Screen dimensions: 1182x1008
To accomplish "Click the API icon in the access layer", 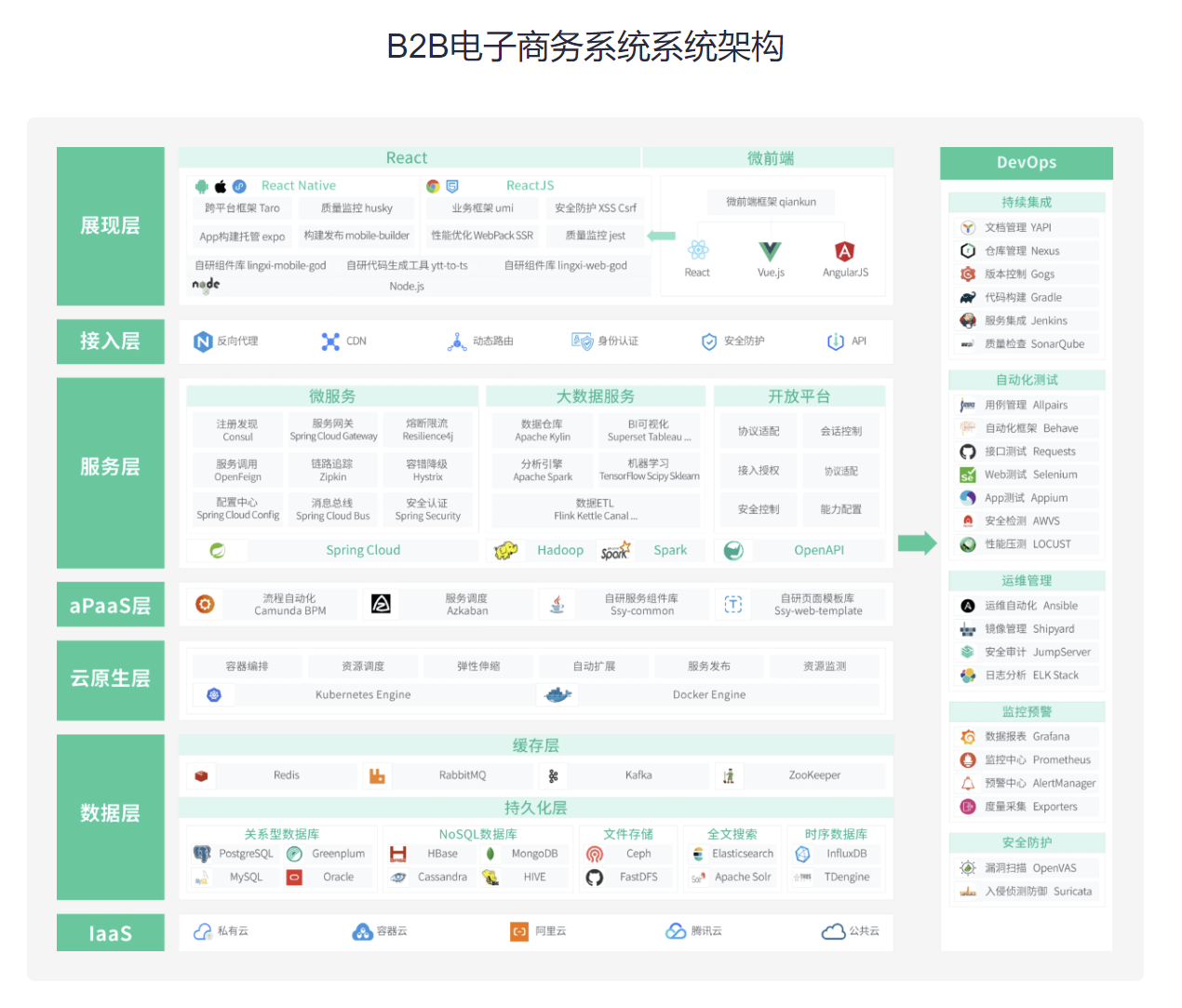I will pyautogui.click(x=836, y=342).
